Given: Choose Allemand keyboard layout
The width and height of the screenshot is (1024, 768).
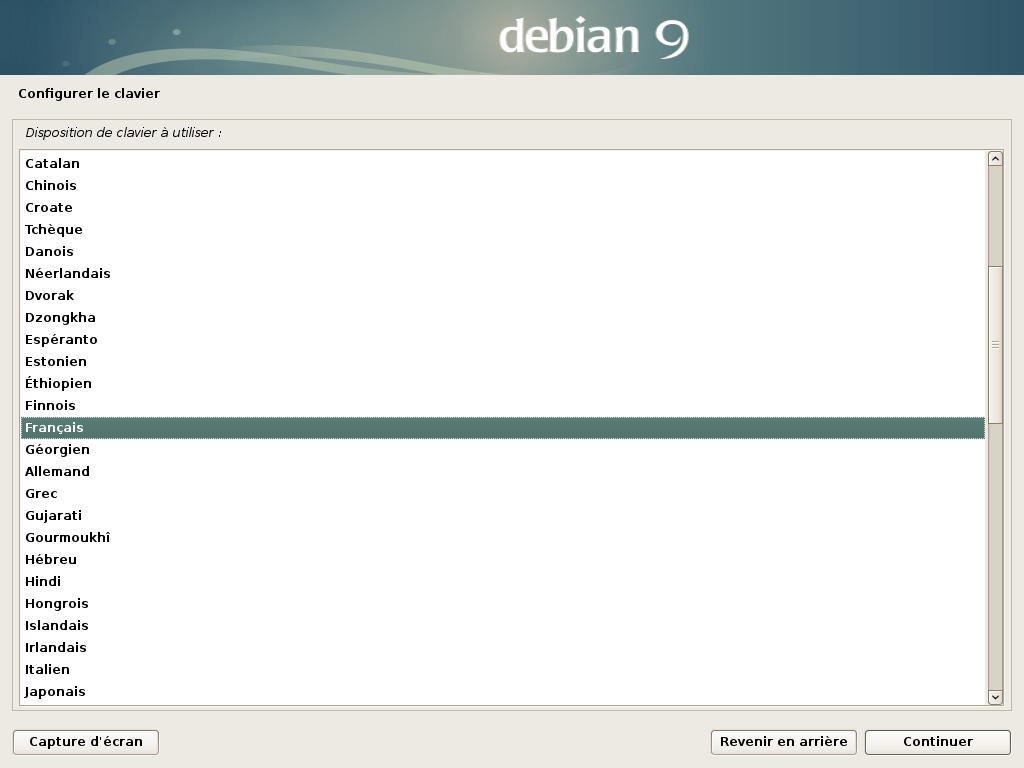Looking at the screenshot, I should pos(502,472).
